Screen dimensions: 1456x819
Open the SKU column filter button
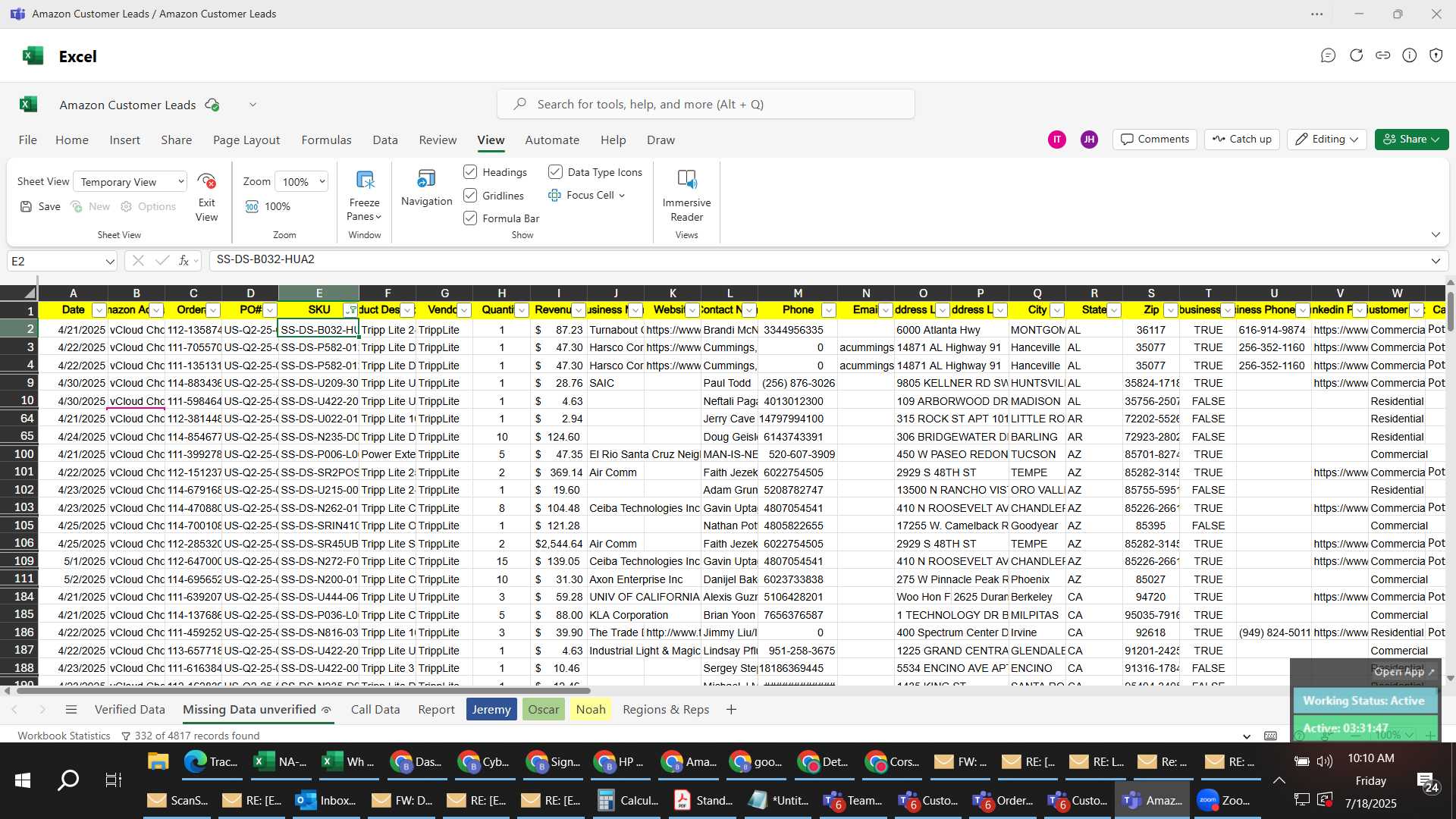(x=351, y=310)
